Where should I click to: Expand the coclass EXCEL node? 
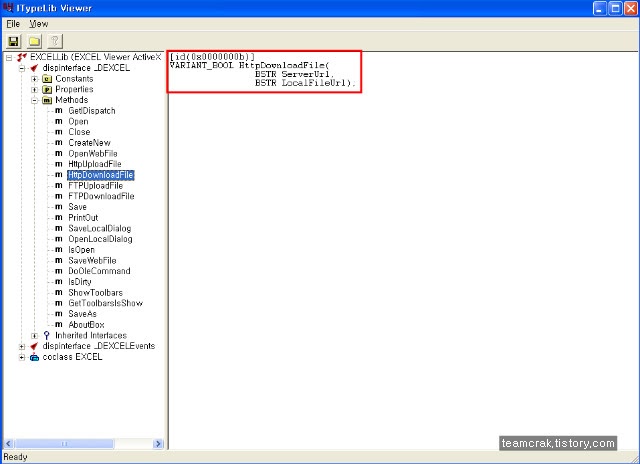click(x=22, y=357)
